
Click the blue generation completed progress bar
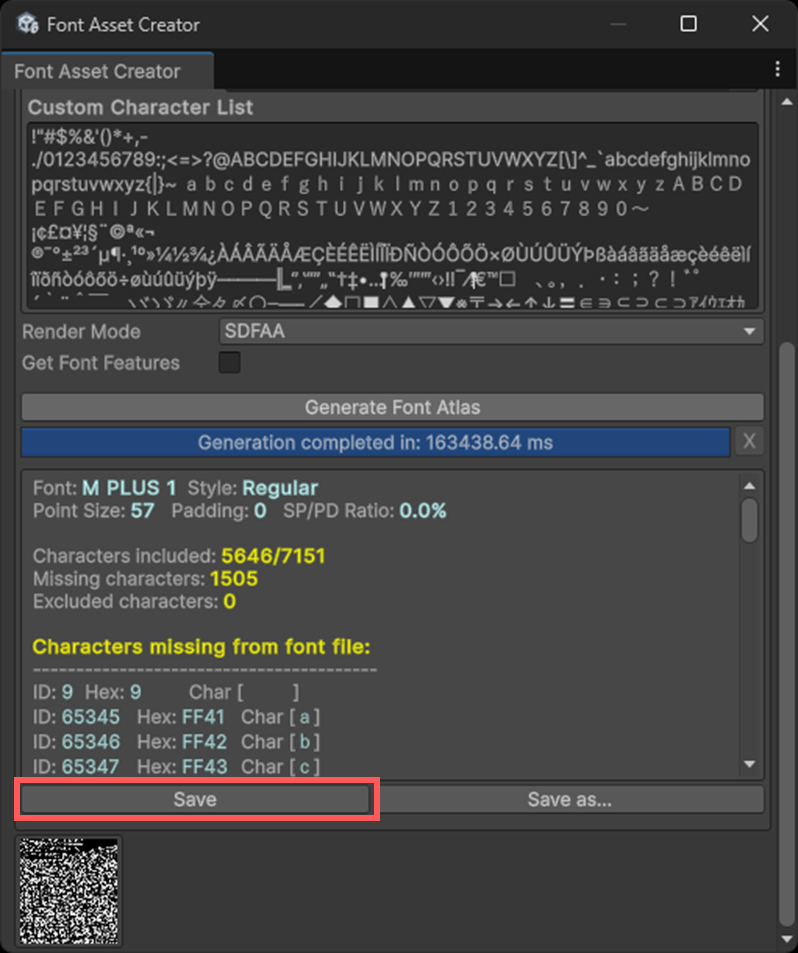375,442
